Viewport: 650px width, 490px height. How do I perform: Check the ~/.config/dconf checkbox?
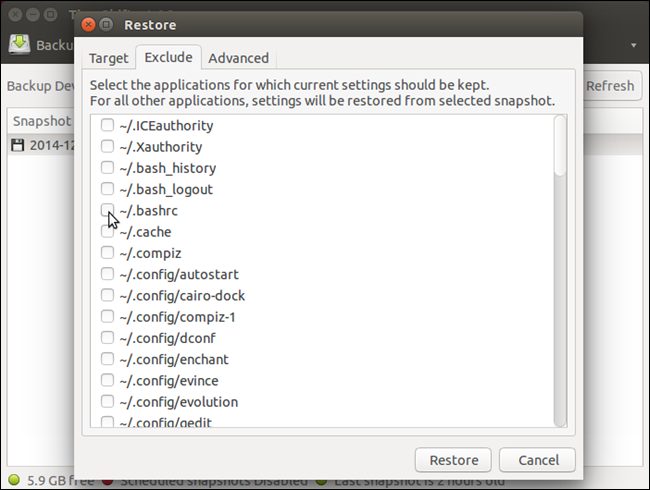pos(107,337)
